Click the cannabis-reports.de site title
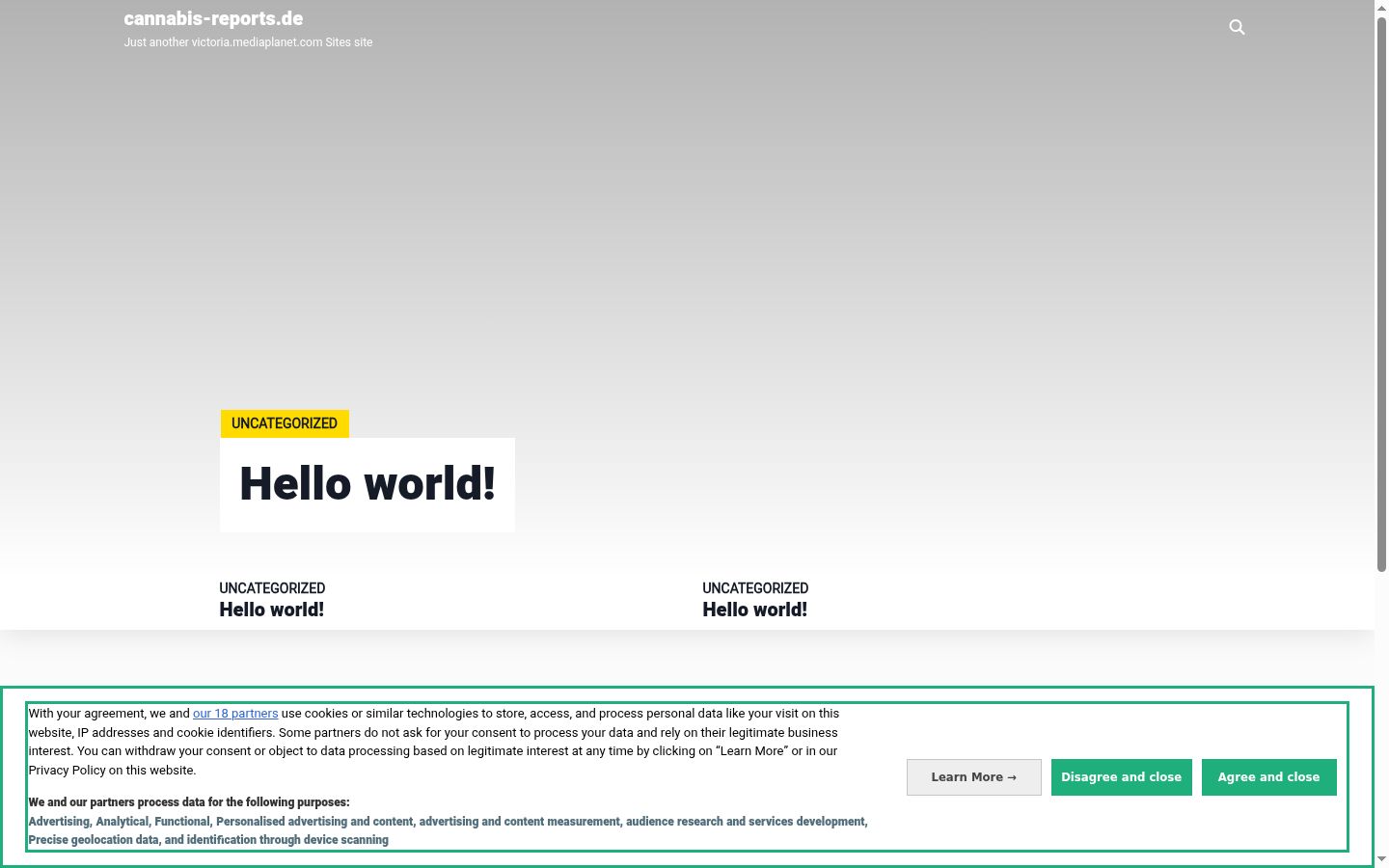This screenshot has width=1389, height=868. tap(213, 18)
